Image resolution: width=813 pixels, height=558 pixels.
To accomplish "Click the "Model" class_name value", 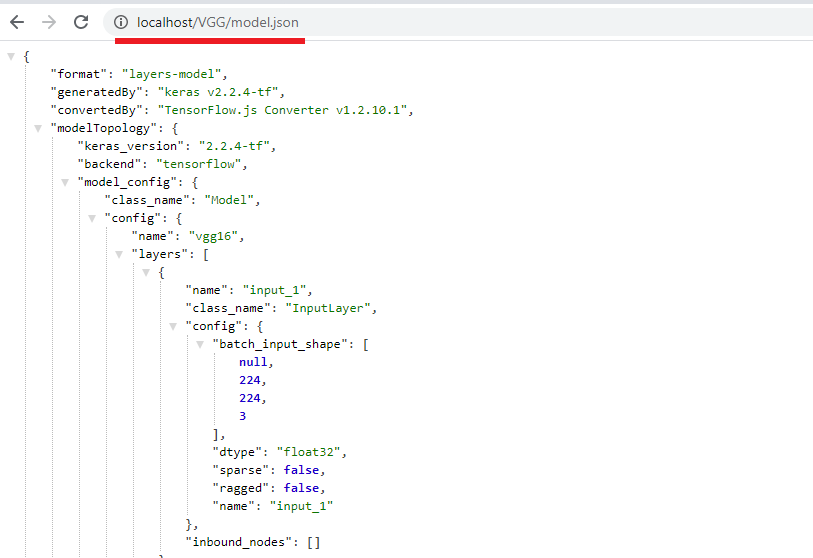I will [229, 200].
